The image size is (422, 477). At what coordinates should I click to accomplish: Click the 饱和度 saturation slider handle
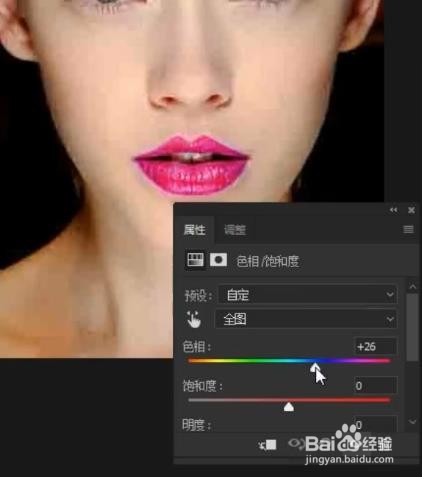click(x=289, y=407)
